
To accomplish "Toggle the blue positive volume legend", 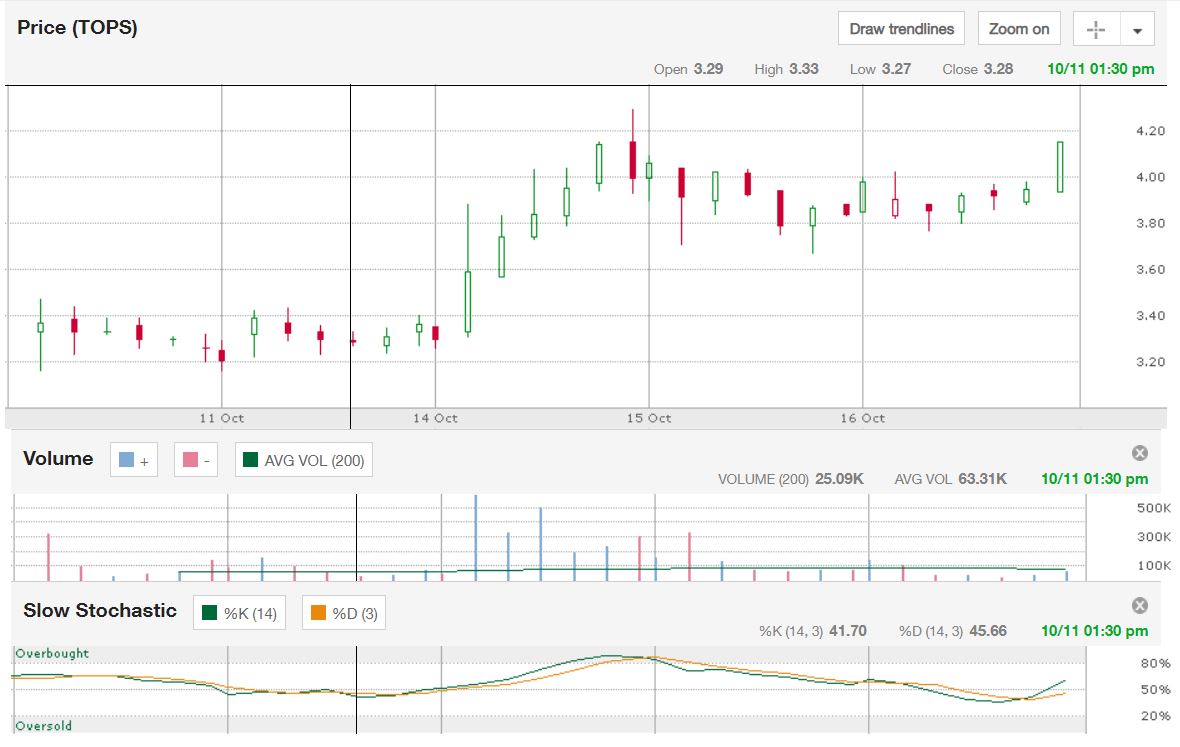I will point(133,461).
